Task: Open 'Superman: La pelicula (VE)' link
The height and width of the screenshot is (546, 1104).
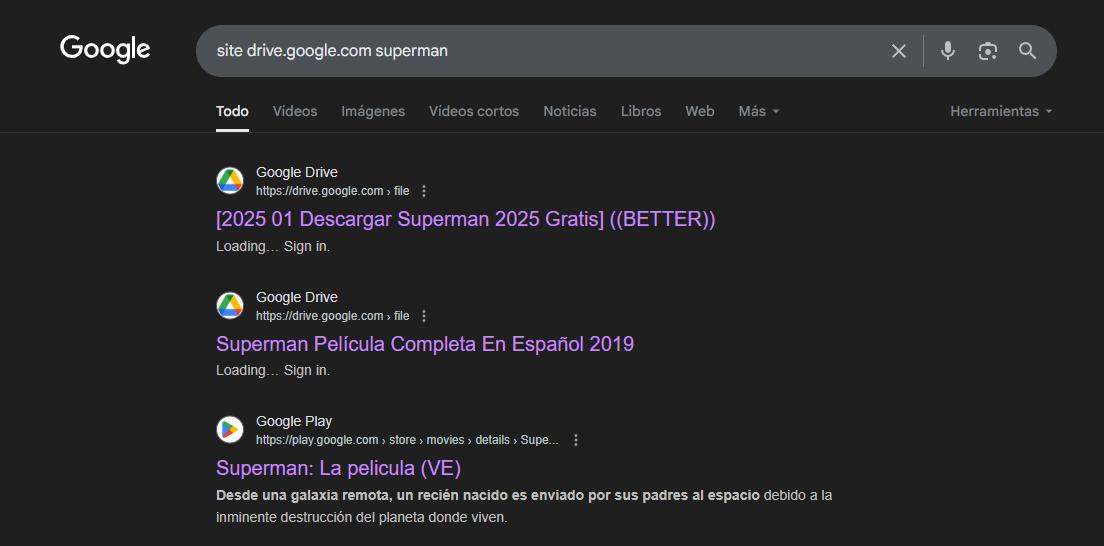Action: point(338,468)
